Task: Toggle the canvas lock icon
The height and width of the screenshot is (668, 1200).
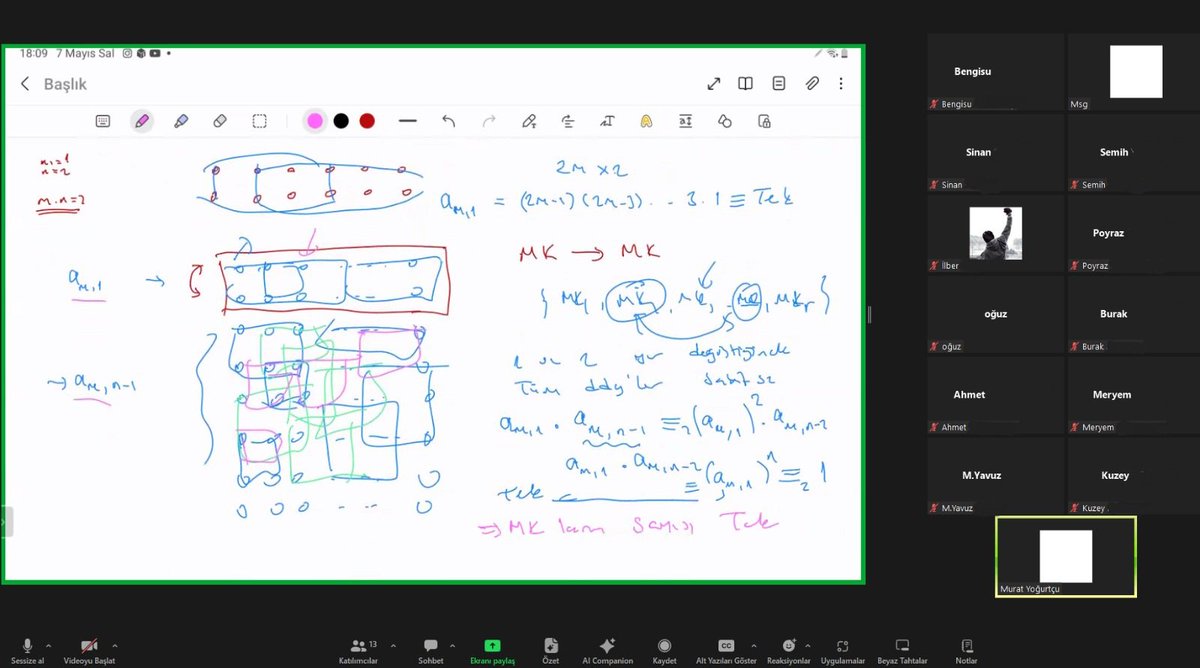Action: pyautogui.click(x=764, y=121)
